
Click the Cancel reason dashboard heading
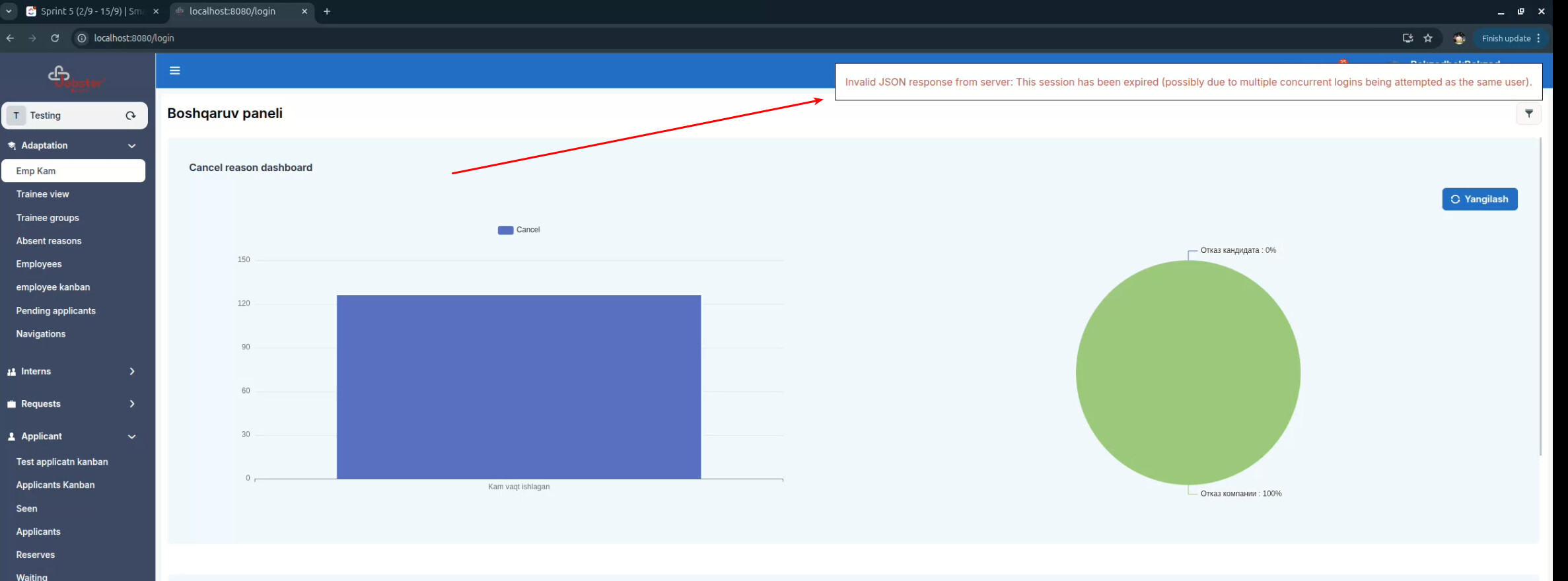coord(250,168)
